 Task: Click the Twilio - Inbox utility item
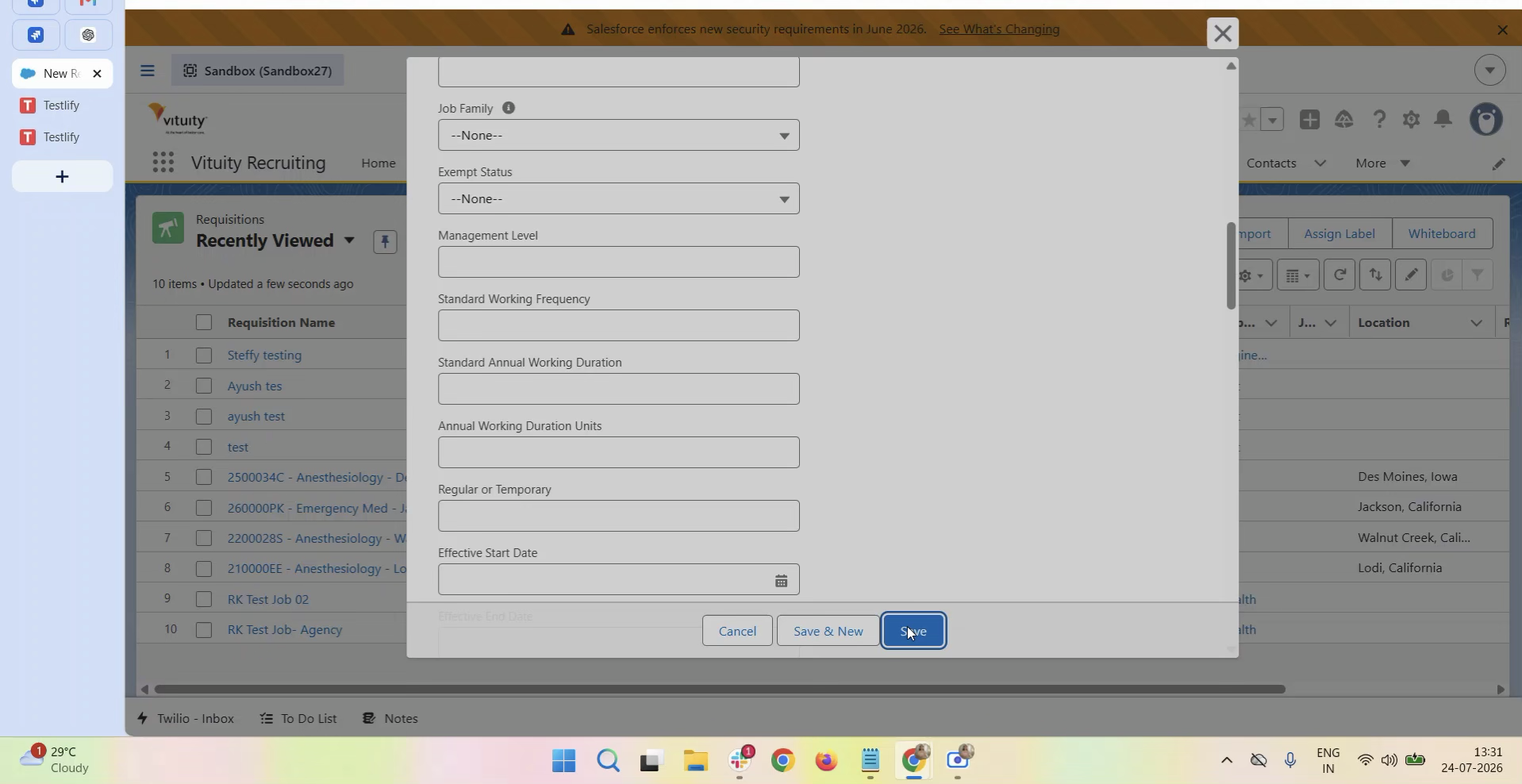[186, 718]
